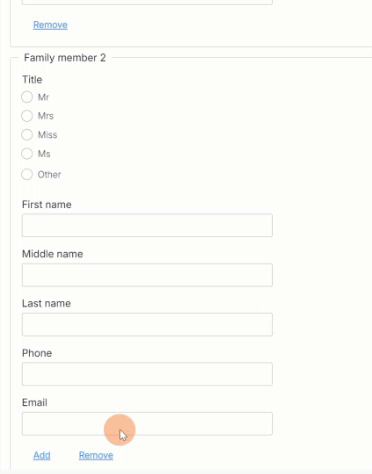This screenshot has height=474, width=372.
Task: Click the Mr label text
Action: click(x=43, y=97)
